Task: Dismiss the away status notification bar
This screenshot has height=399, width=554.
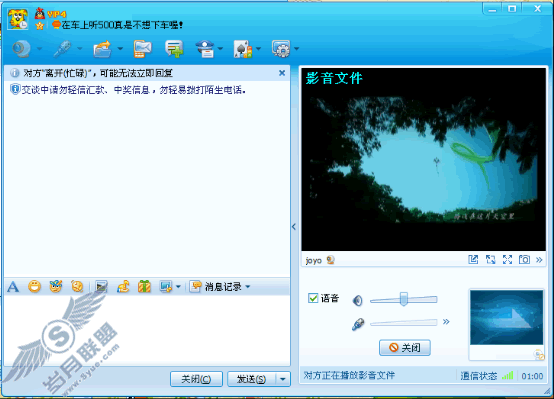Action: (282, 73)
